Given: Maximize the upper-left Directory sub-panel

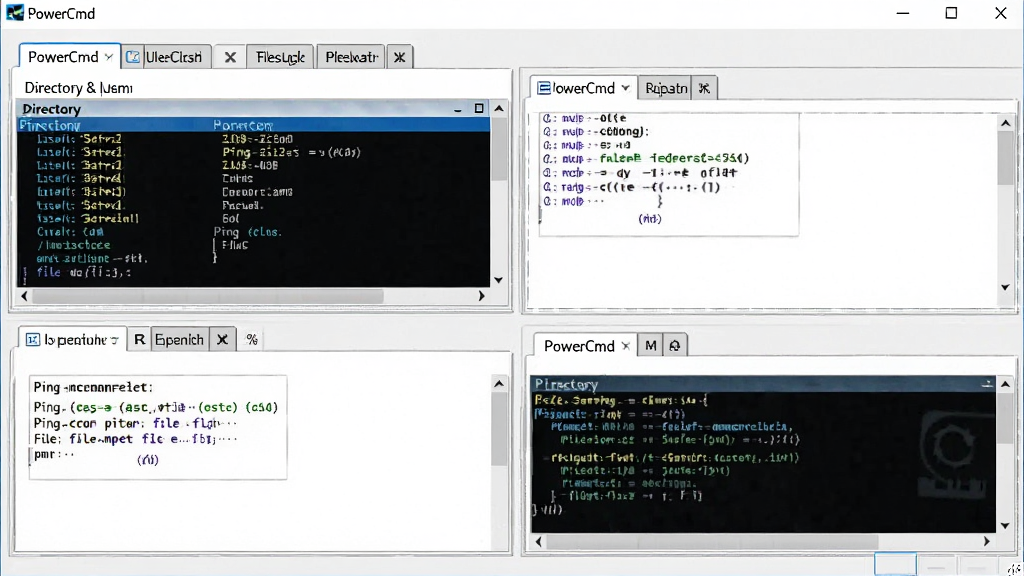Looking at the screenshot, I should pos(479,108).
